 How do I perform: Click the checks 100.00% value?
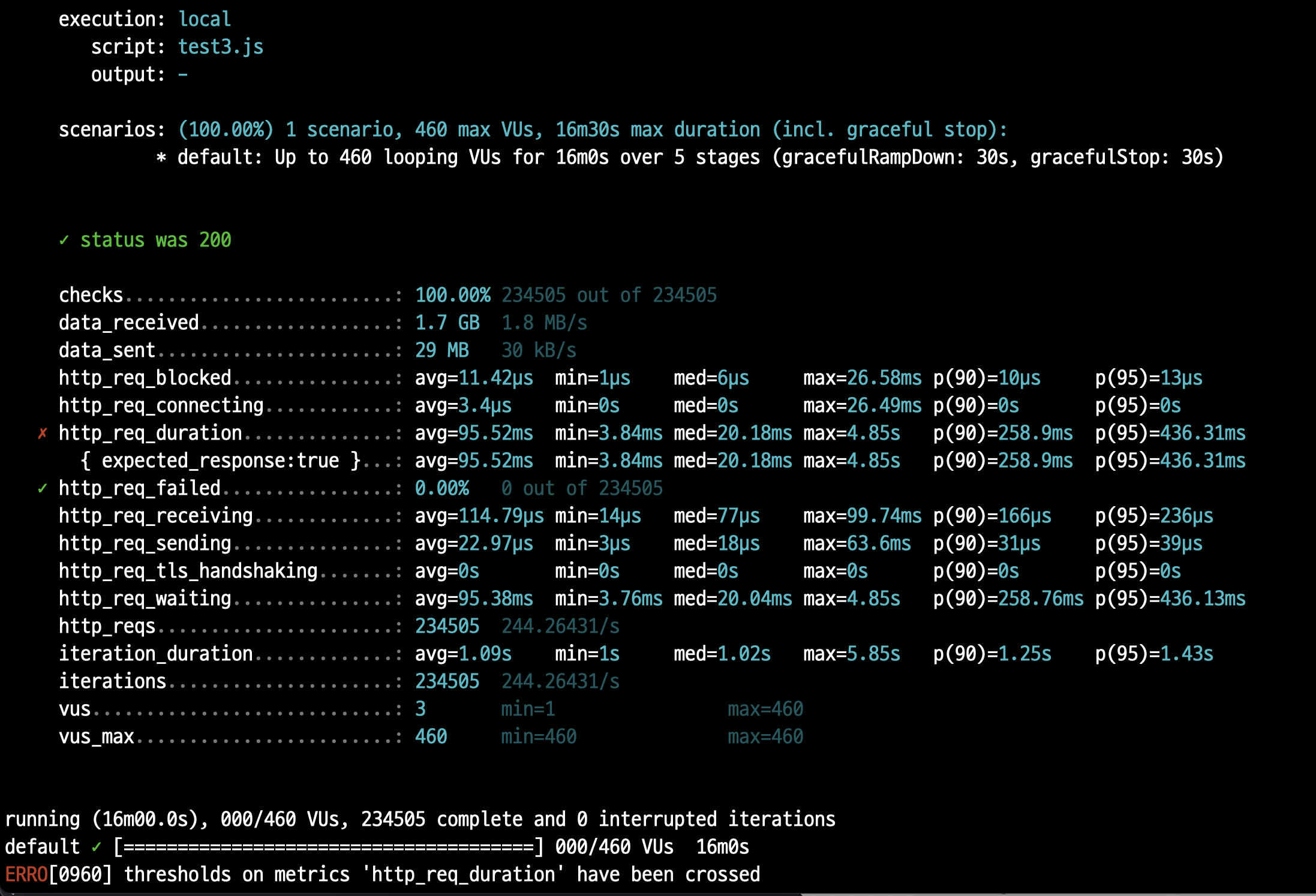click(x=453, y=295)
